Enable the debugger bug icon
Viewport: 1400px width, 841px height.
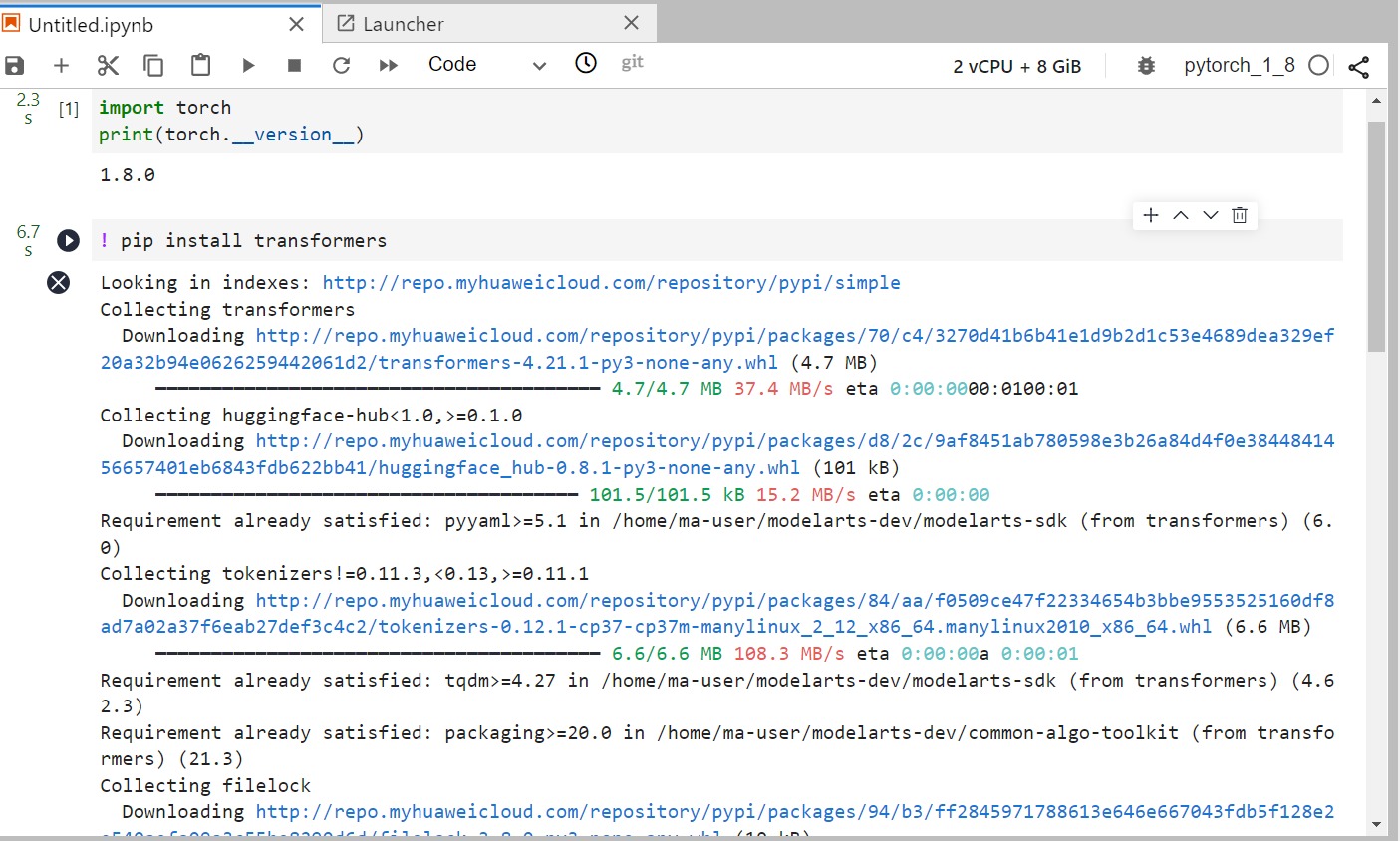[x=1146, y=66]
